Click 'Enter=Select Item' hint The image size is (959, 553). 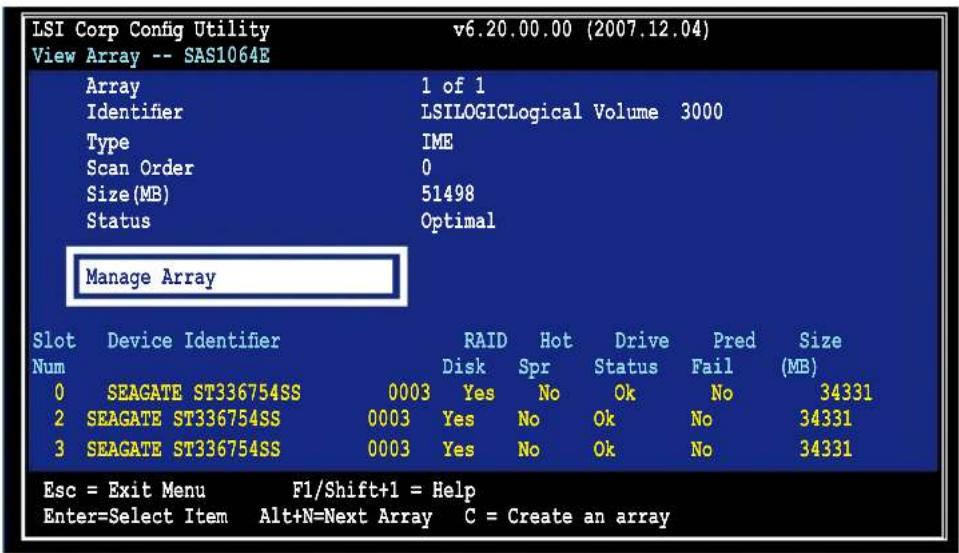[x=135, y=516]
